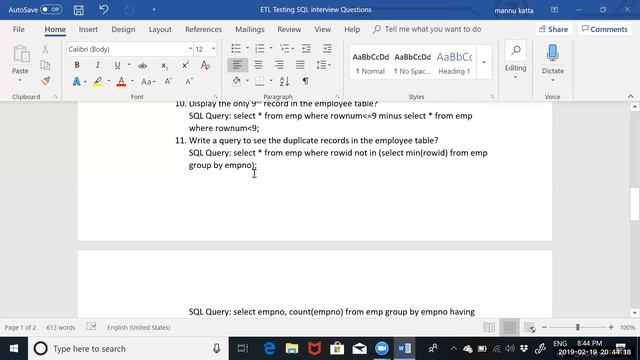Select the Format Painter brush
The width and height of the screenshot is (640, 360).
click(x=45, y=81)
